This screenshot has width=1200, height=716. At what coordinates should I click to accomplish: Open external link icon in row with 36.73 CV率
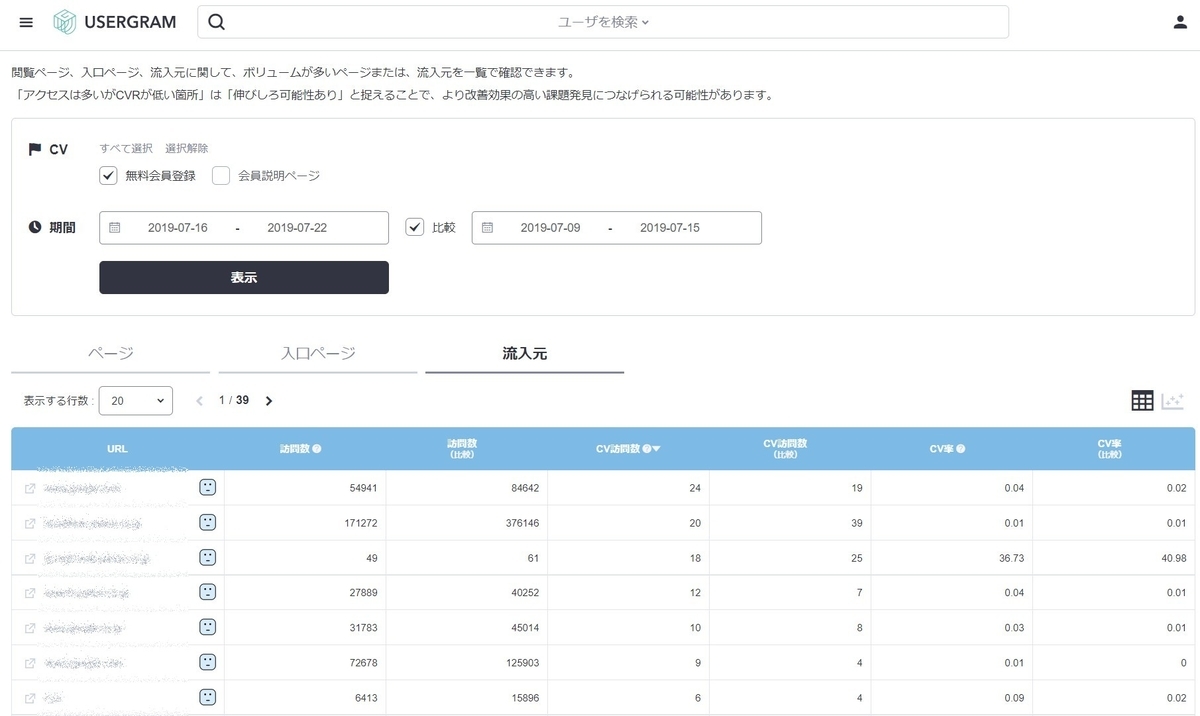(30, 558)
